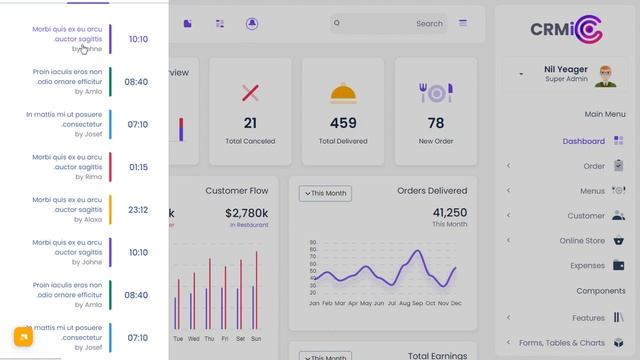Expand the Online Store submenu chevron

[x=509, y=240]
